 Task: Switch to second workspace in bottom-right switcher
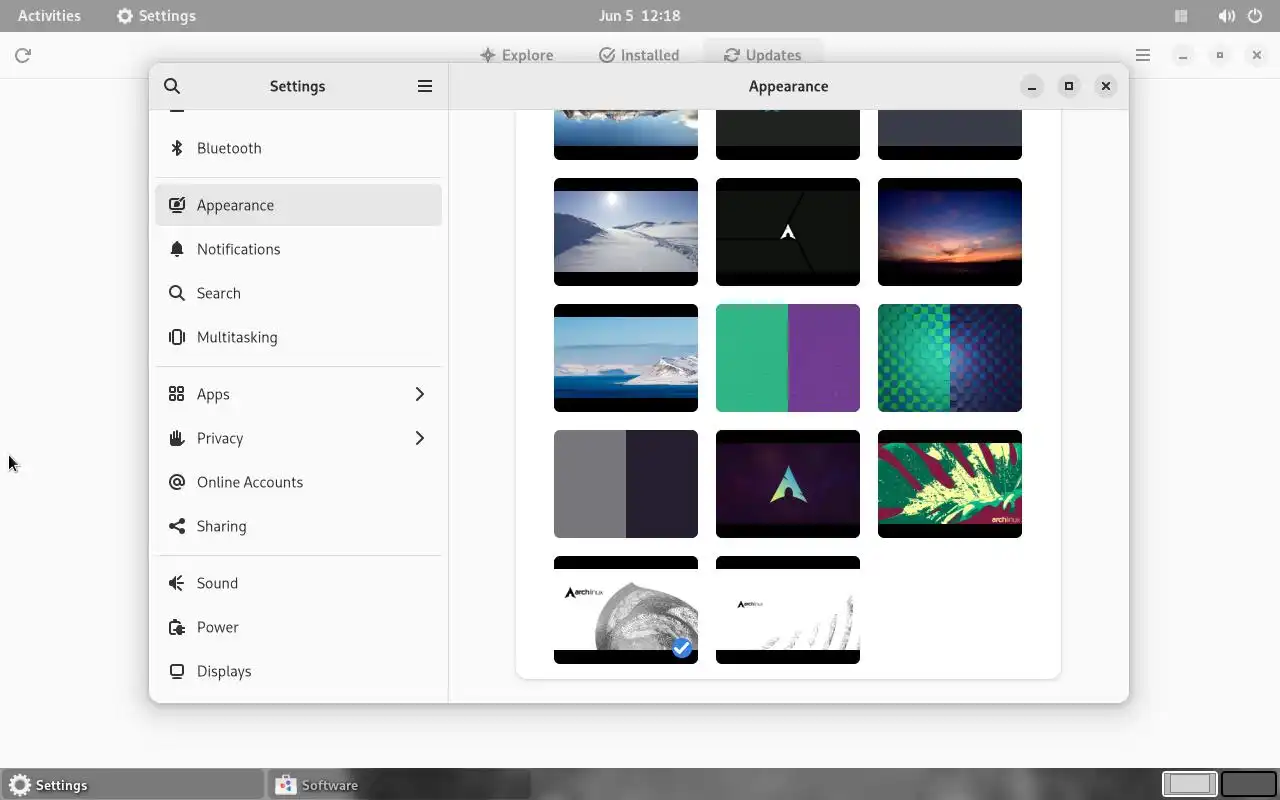point(1248,784)
